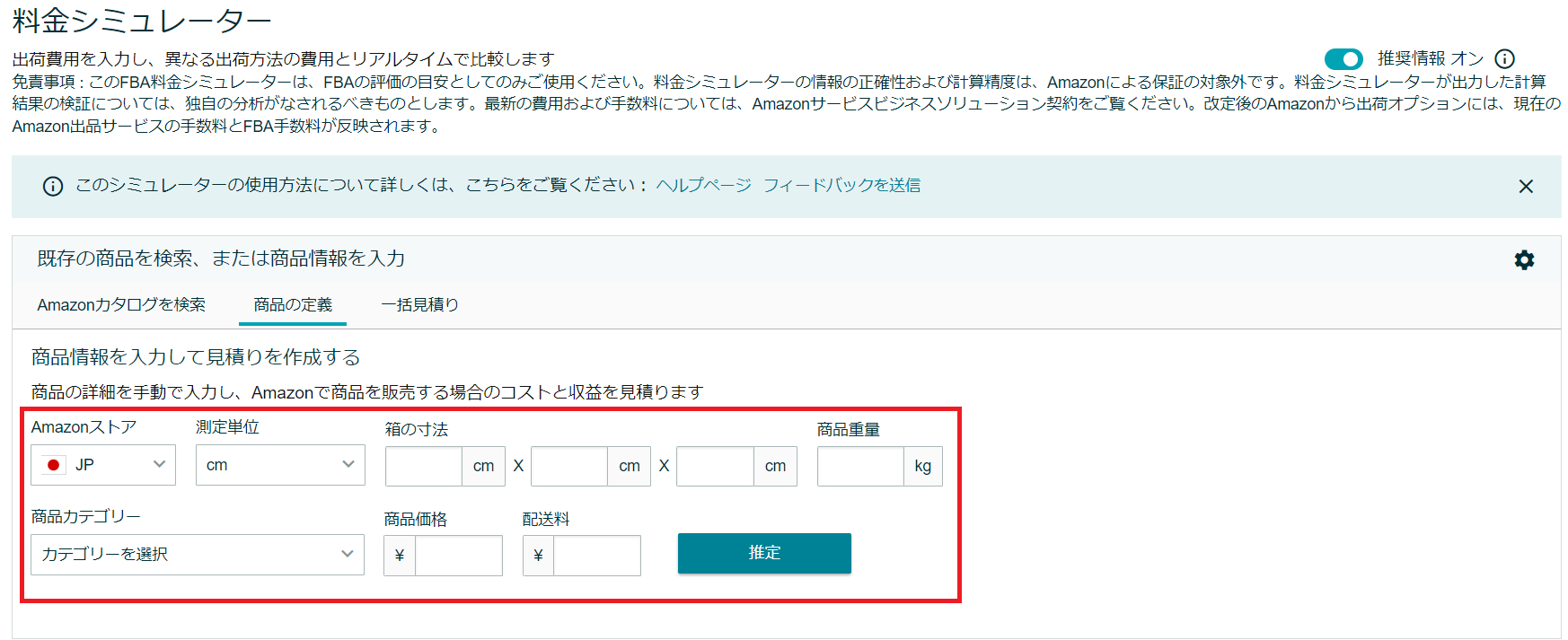Screen dimensions: 1568x640
Task: Switch to the Amazonカタログを検索 tab
Action: 121,305
